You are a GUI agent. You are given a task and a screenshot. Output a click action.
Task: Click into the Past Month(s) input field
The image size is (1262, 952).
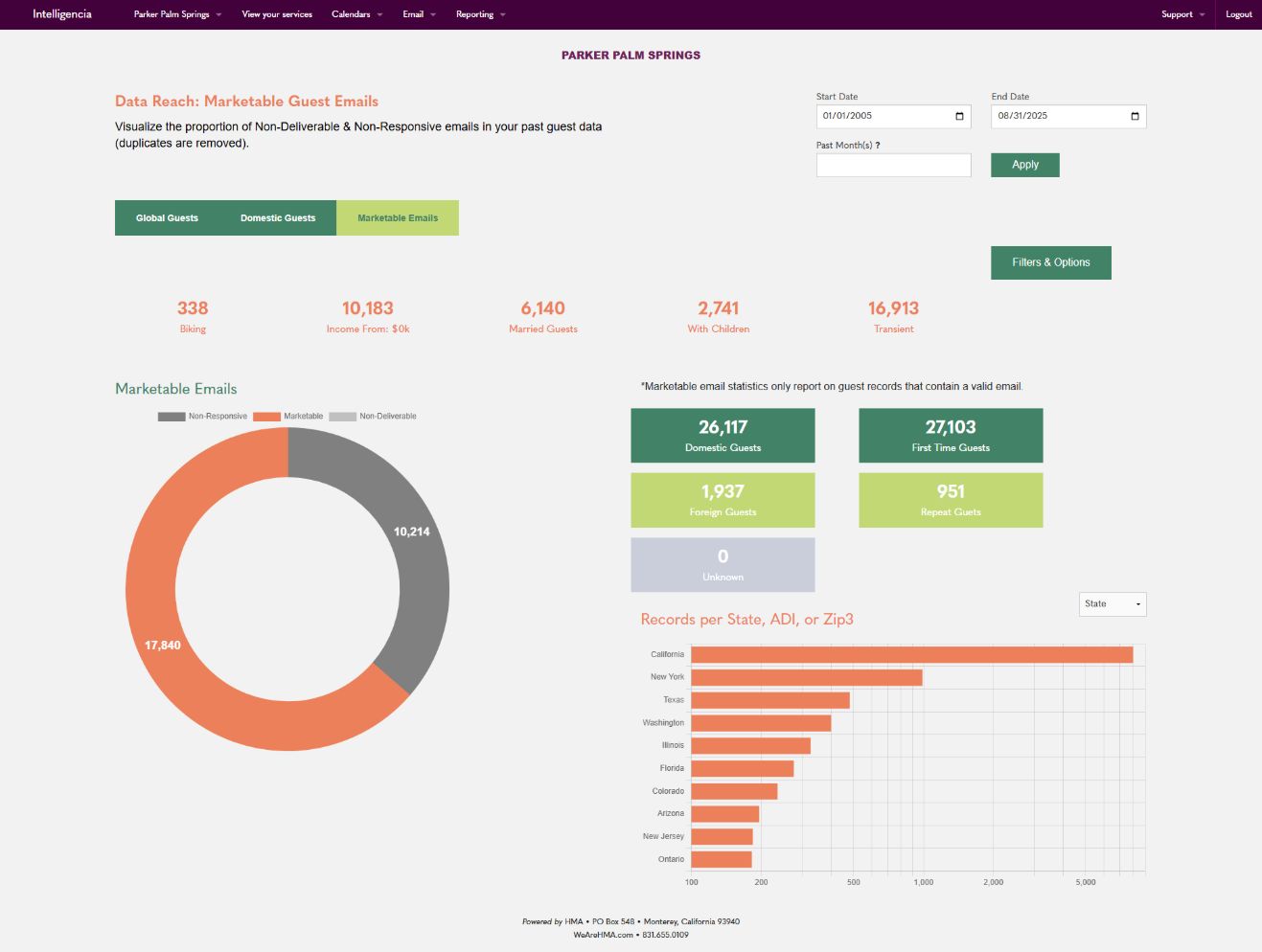(893, 166)
